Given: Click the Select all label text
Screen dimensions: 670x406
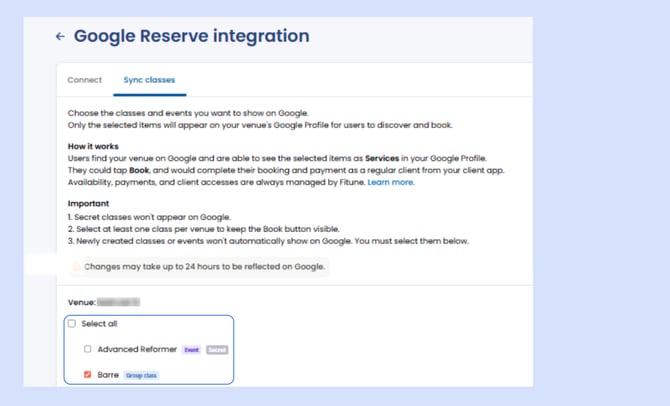Looking at the screenshot, I should pyautogui.click(x=99, y=324).
